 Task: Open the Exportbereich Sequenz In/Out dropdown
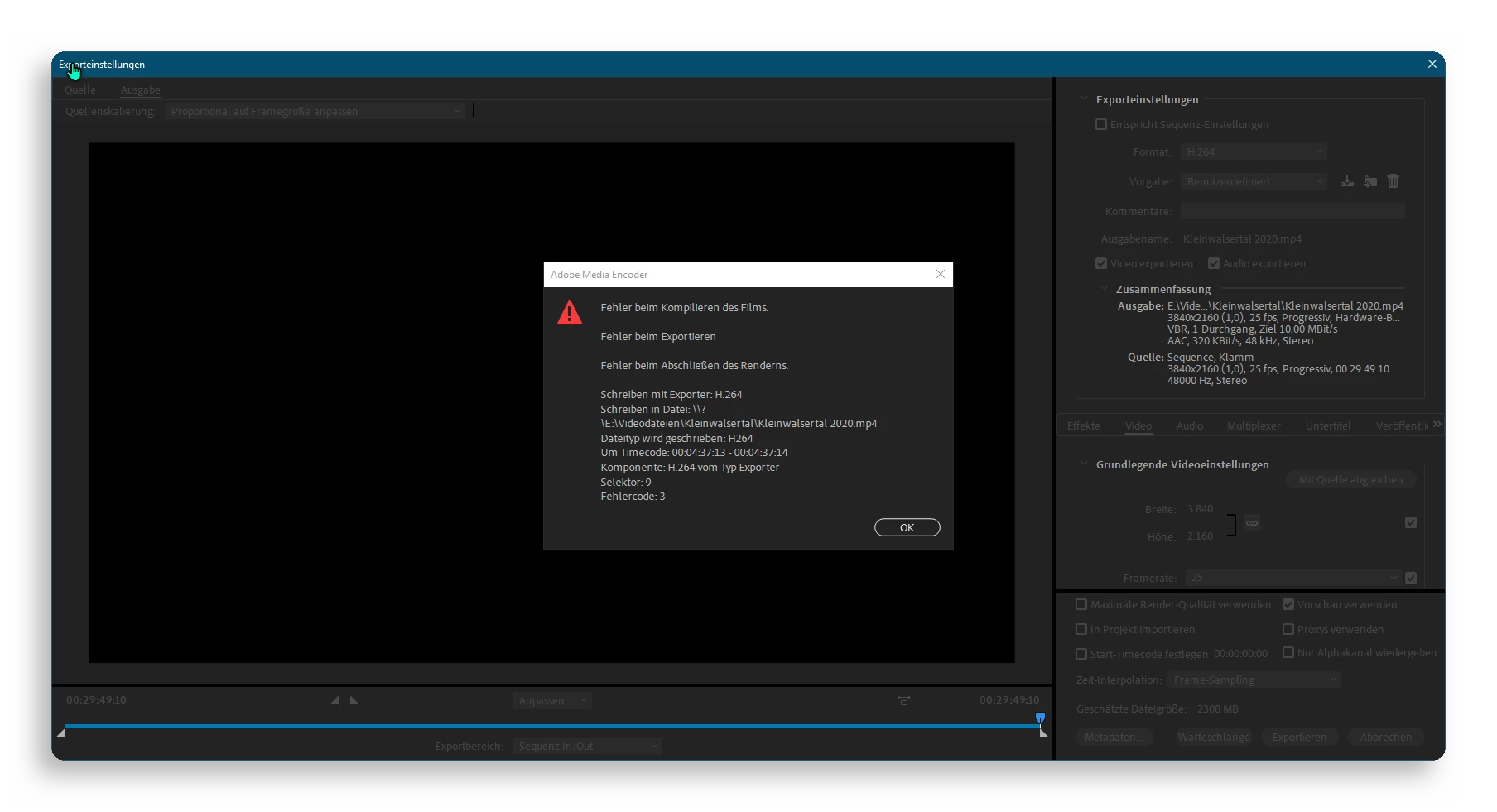coord(587,746)
